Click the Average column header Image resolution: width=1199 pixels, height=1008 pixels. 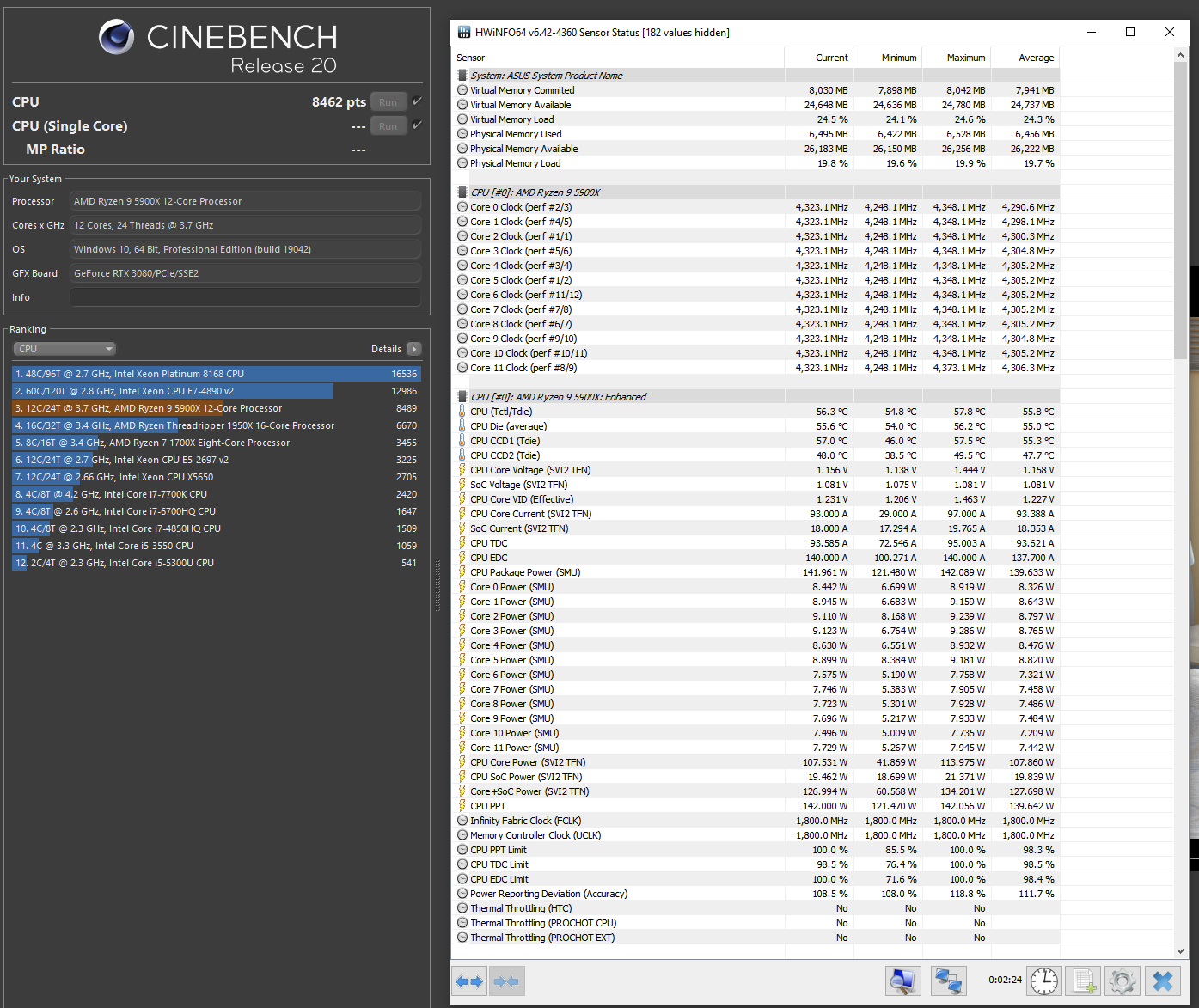click(1035, 58)
